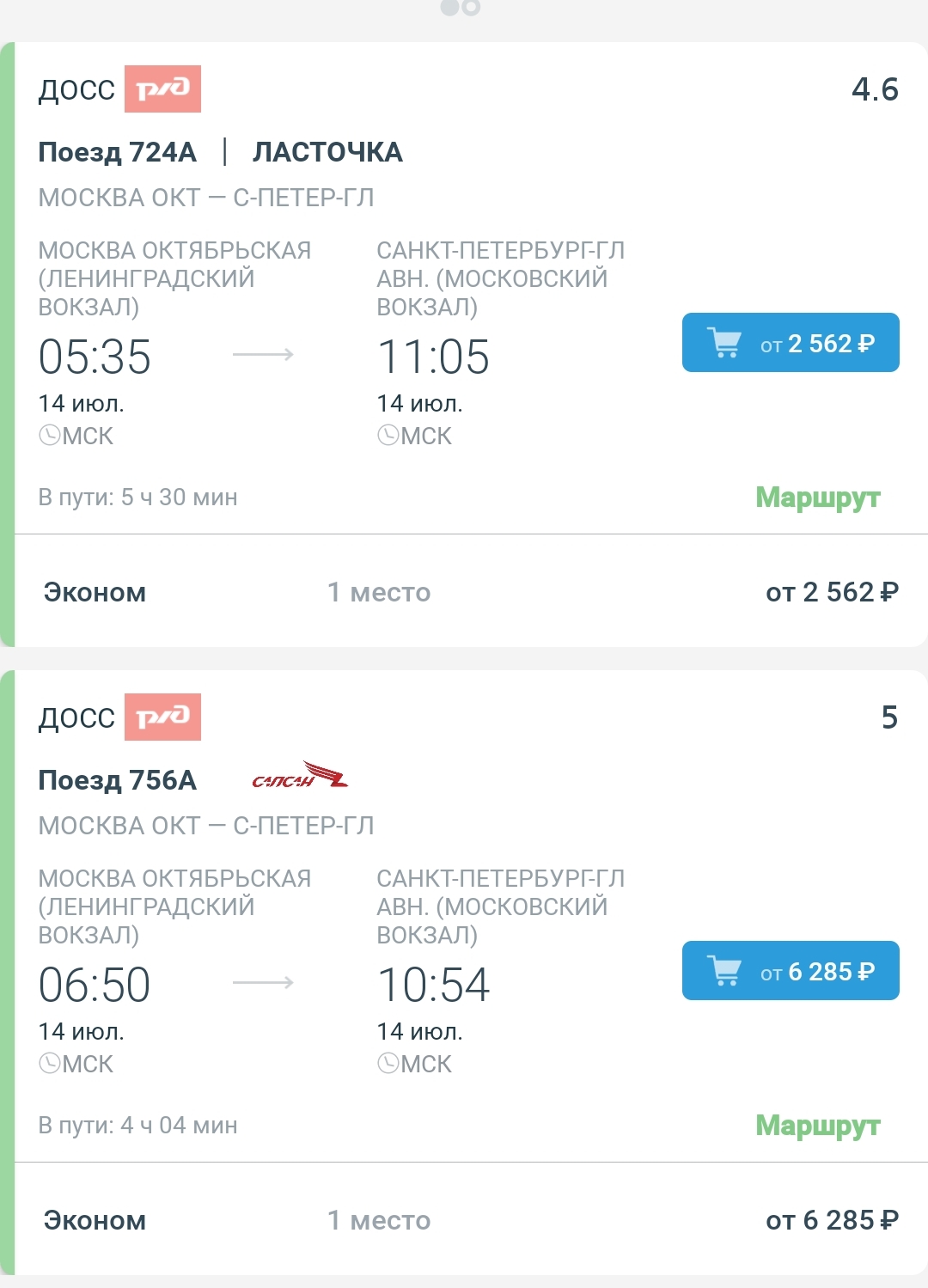This screenshot has width=928, height=1288.
Task: Open Маршрут for train 724A
Action: point(817,497)
